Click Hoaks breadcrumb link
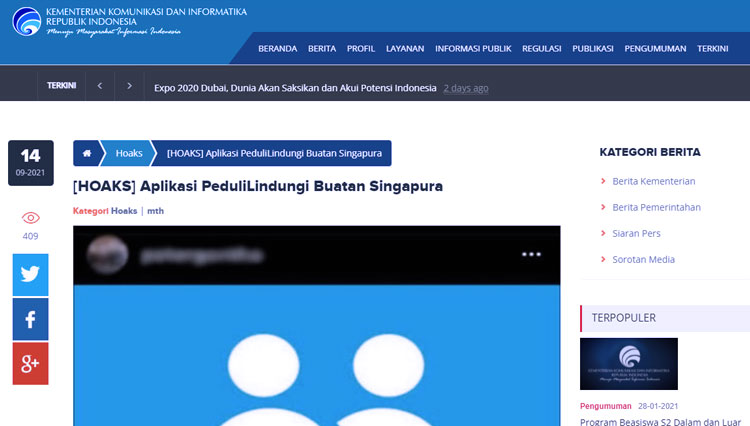This screenshot has width=750, height=426. (129, 153)
